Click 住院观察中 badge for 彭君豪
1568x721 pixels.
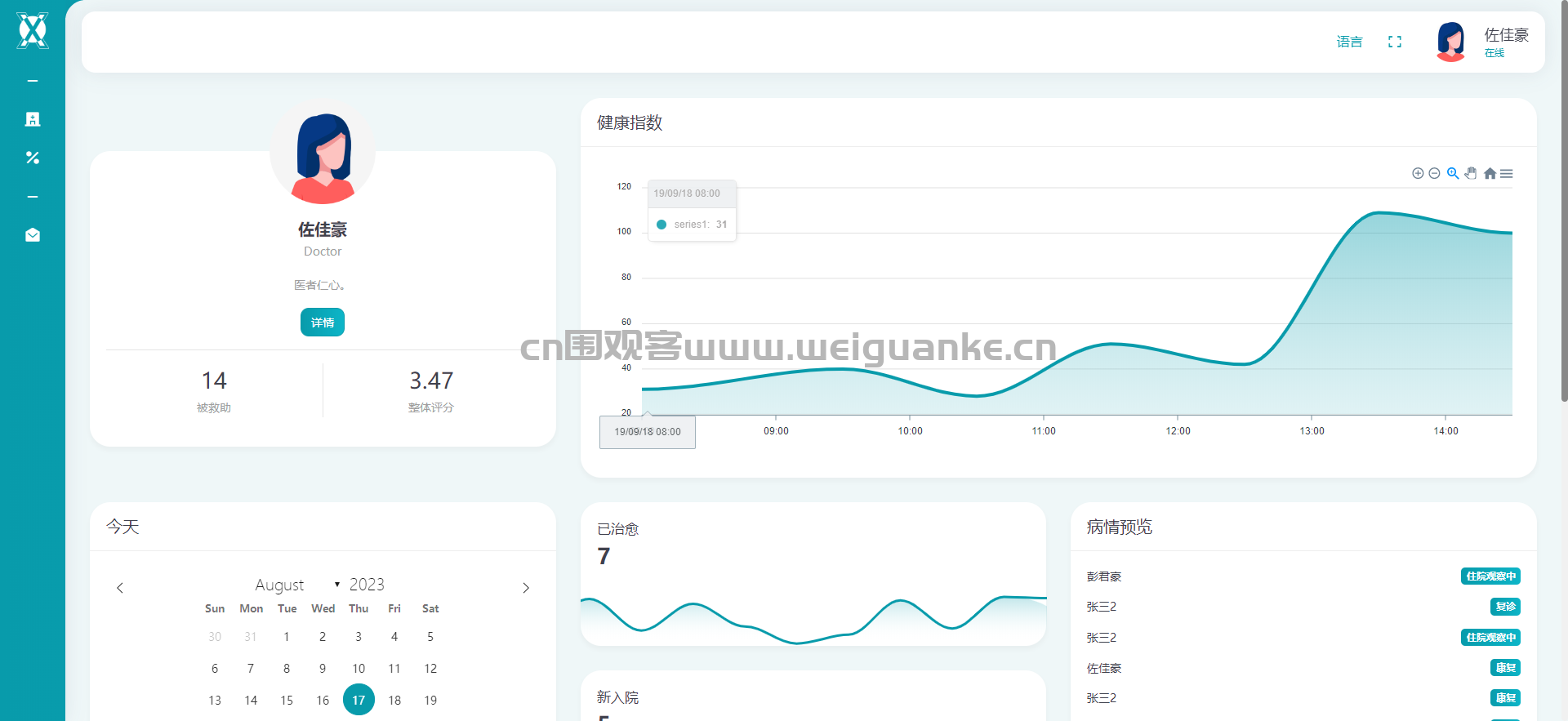coord(1490,576)
